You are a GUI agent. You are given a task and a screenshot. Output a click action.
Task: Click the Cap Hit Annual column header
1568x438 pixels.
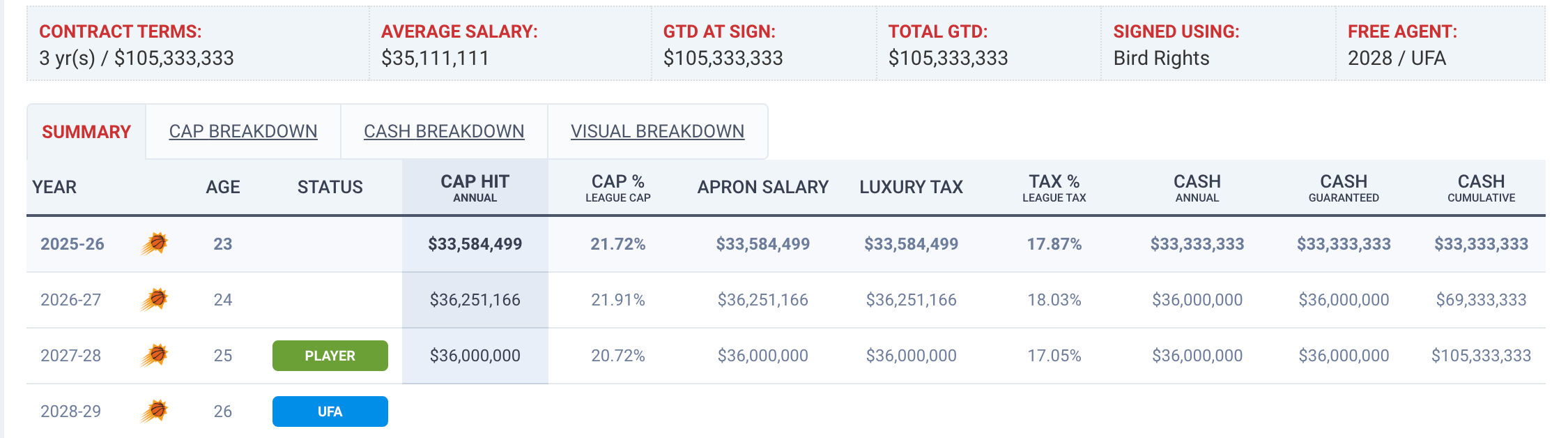[475, 188]
